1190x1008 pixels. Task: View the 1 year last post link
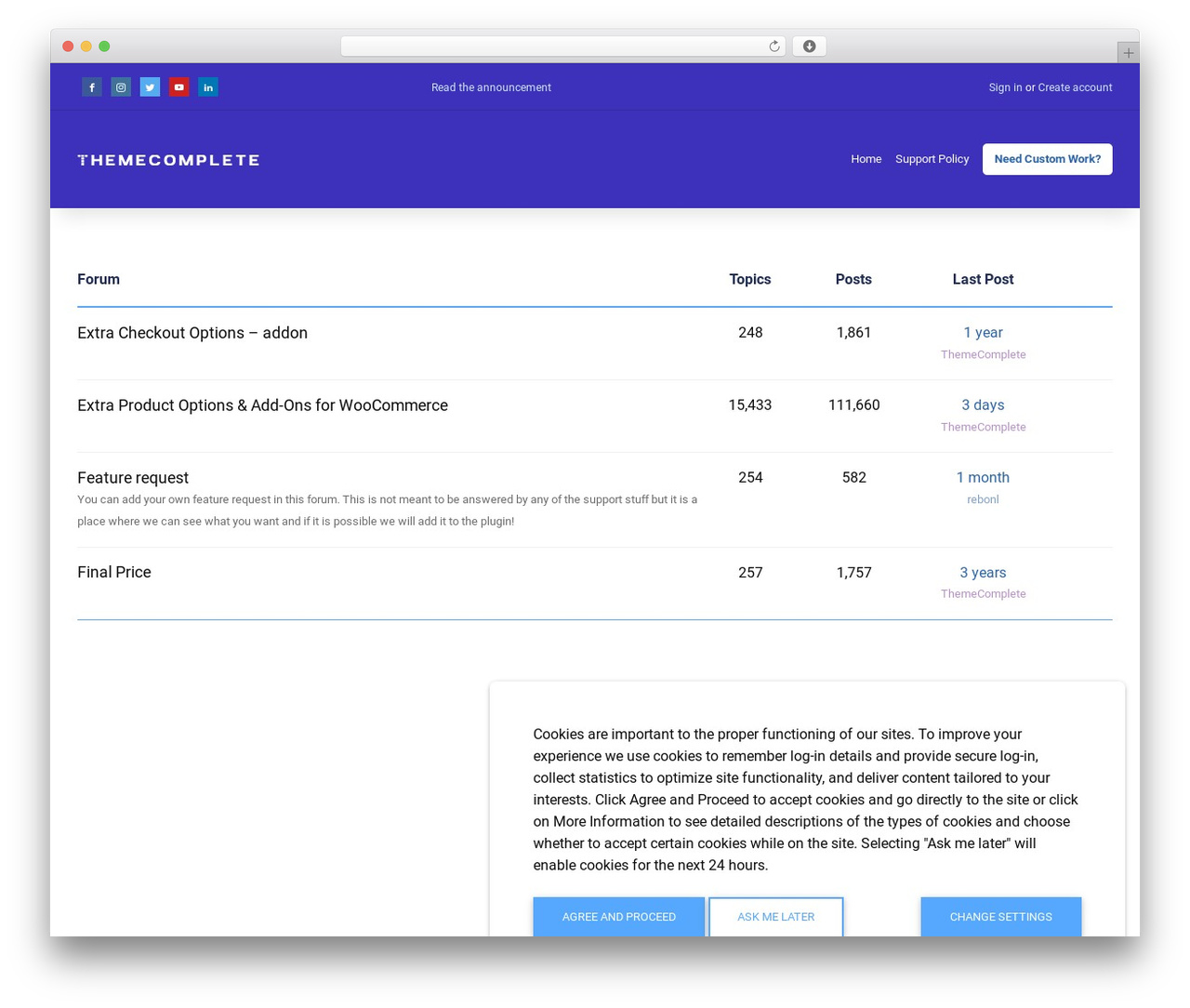click(x=983, y=333)
